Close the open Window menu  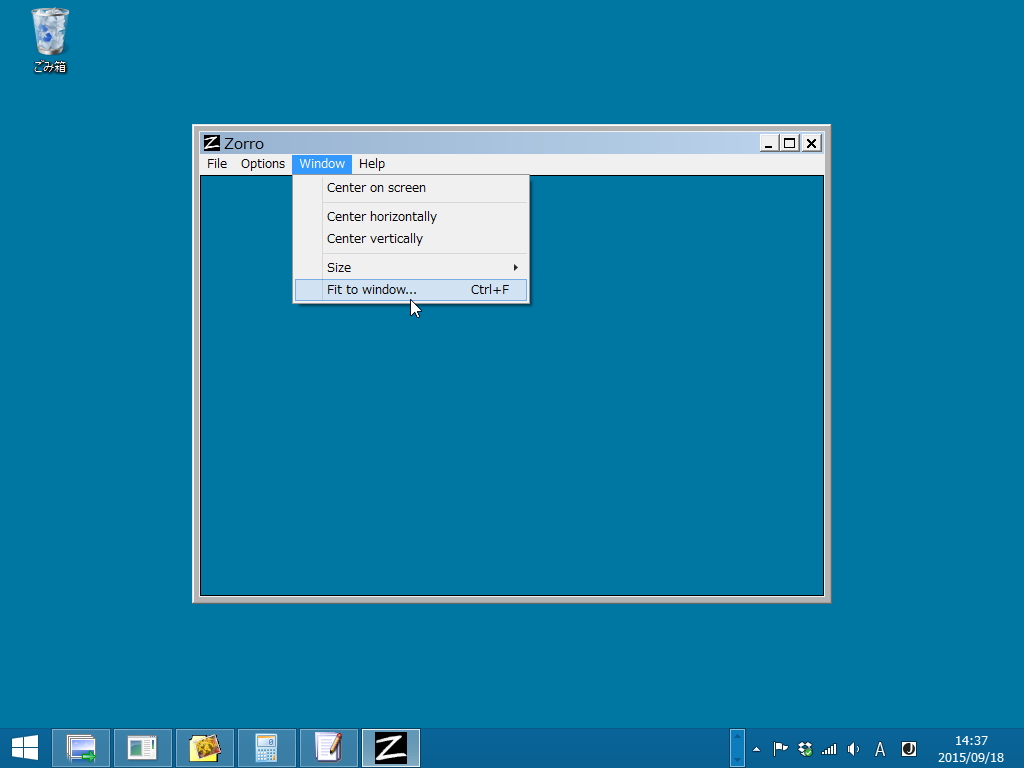322,164
